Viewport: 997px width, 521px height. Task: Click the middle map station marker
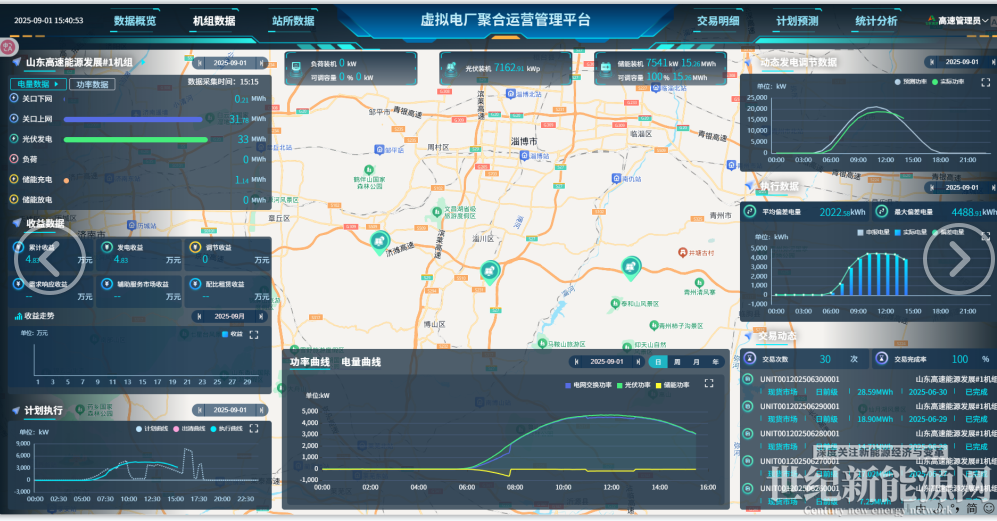pos(489,270)
